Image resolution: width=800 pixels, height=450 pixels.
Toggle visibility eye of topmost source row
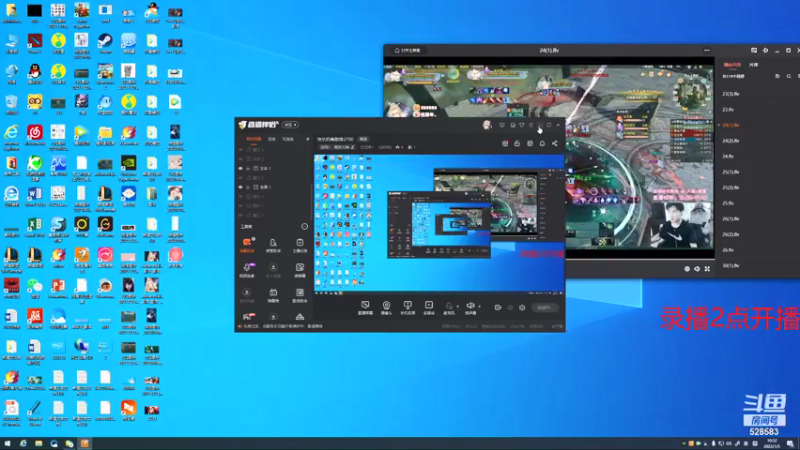pyautogui.click(x=240, y=150)
